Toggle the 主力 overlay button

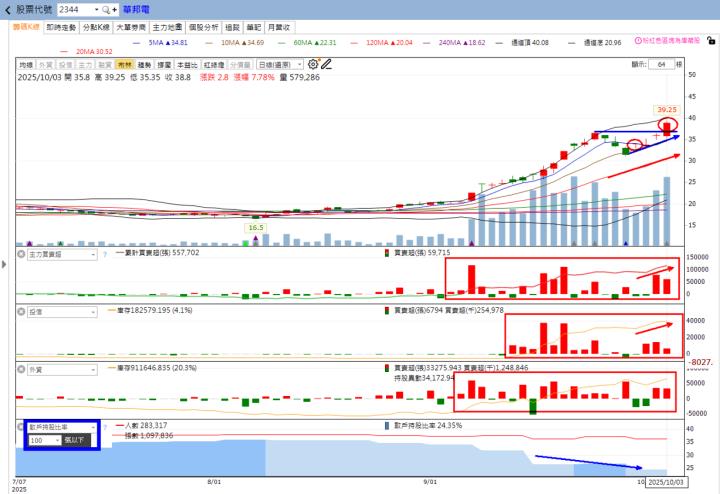85,65
